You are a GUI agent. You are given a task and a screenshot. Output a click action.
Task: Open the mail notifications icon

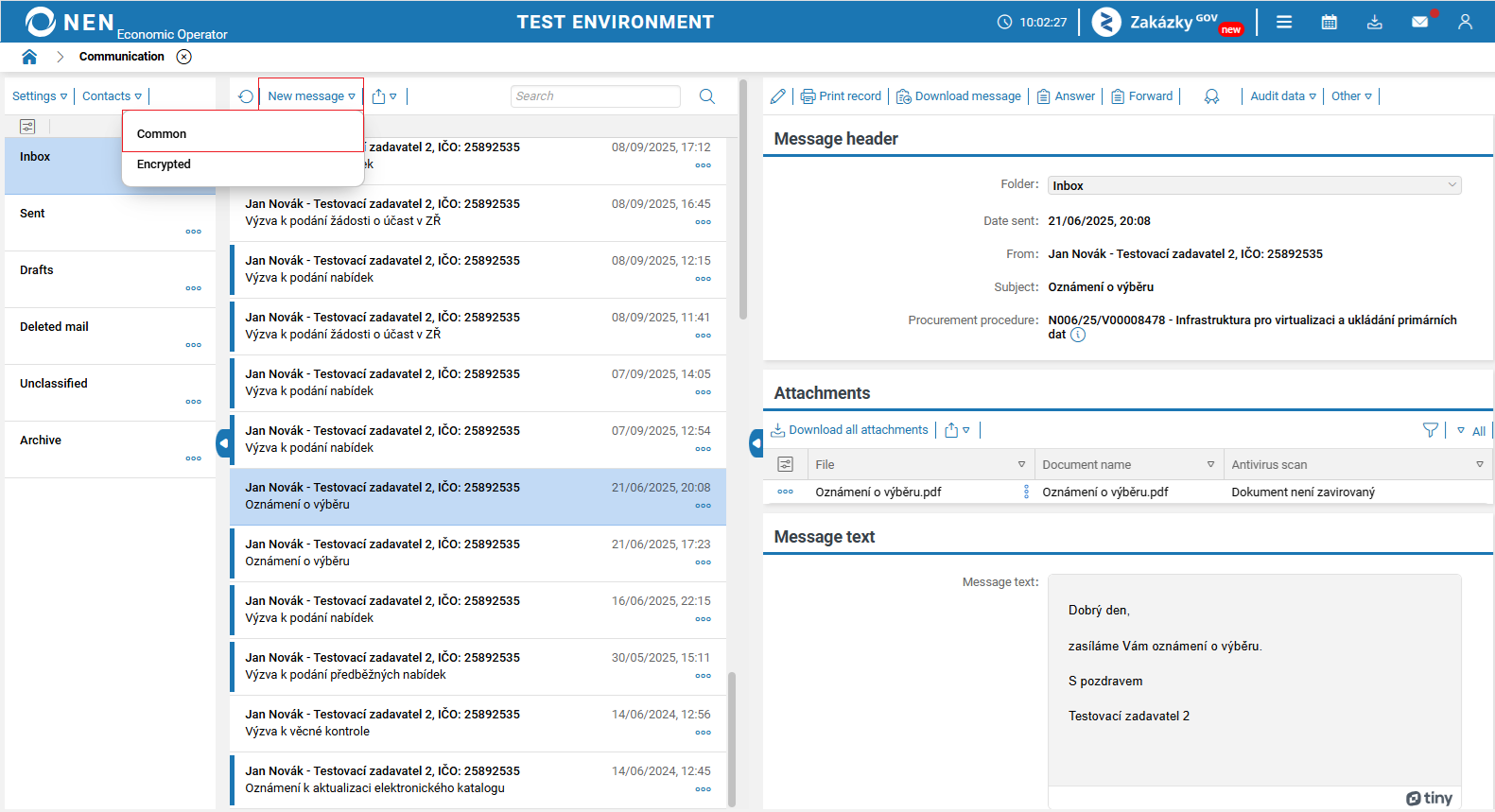[x=1420, y=22]
